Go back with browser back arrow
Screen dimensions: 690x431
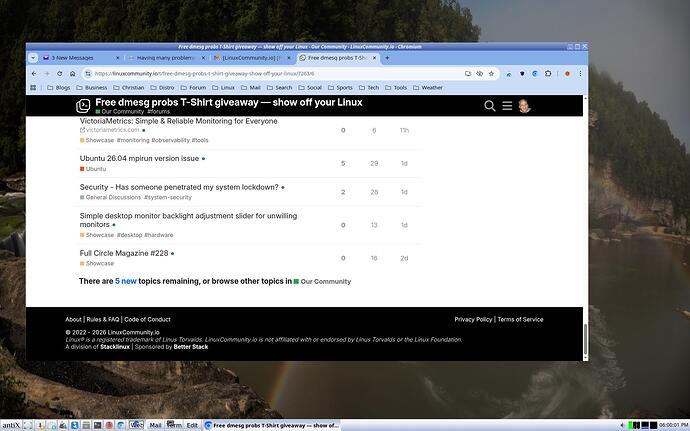[34, 74]
